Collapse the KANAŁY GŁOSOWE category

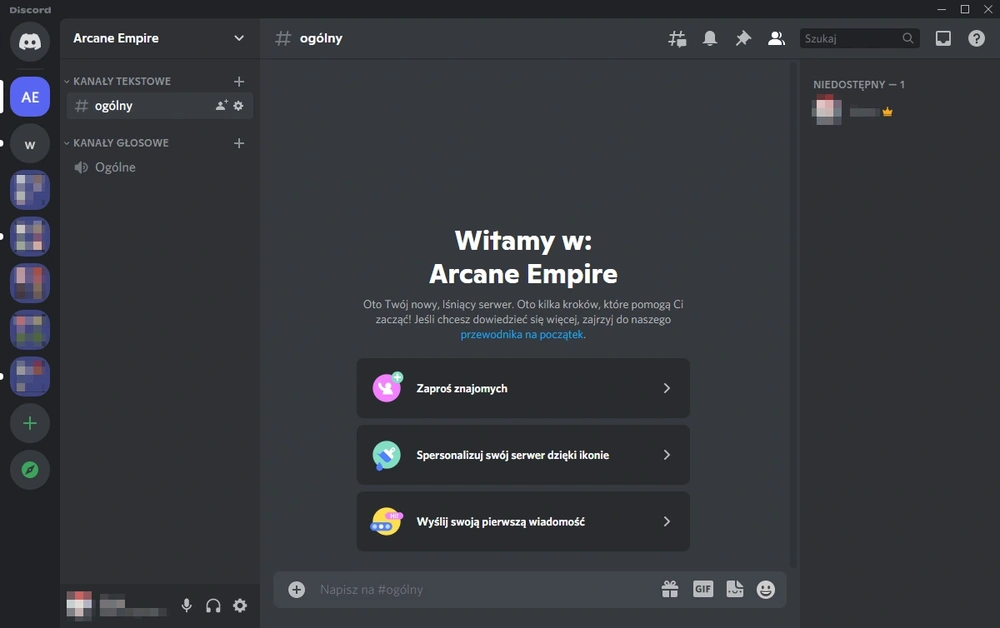pyautogui.click(x=116, y=143)
